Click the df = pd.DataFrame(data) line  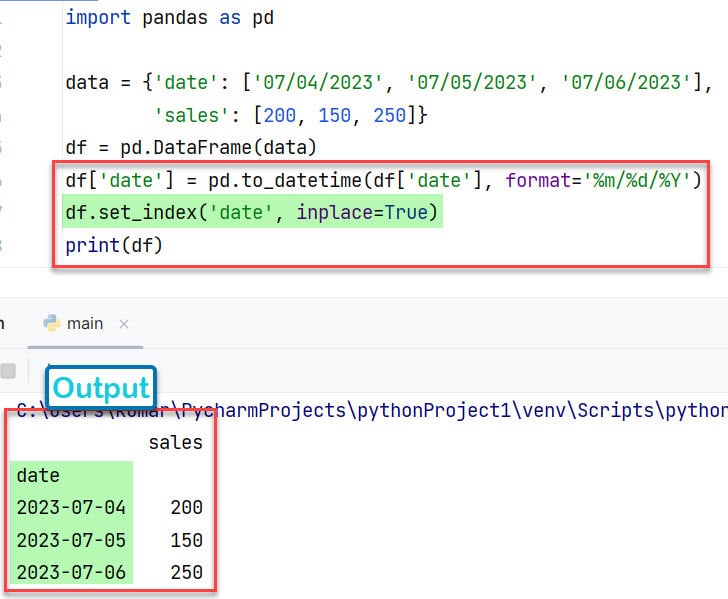click(x=191, y=148)
